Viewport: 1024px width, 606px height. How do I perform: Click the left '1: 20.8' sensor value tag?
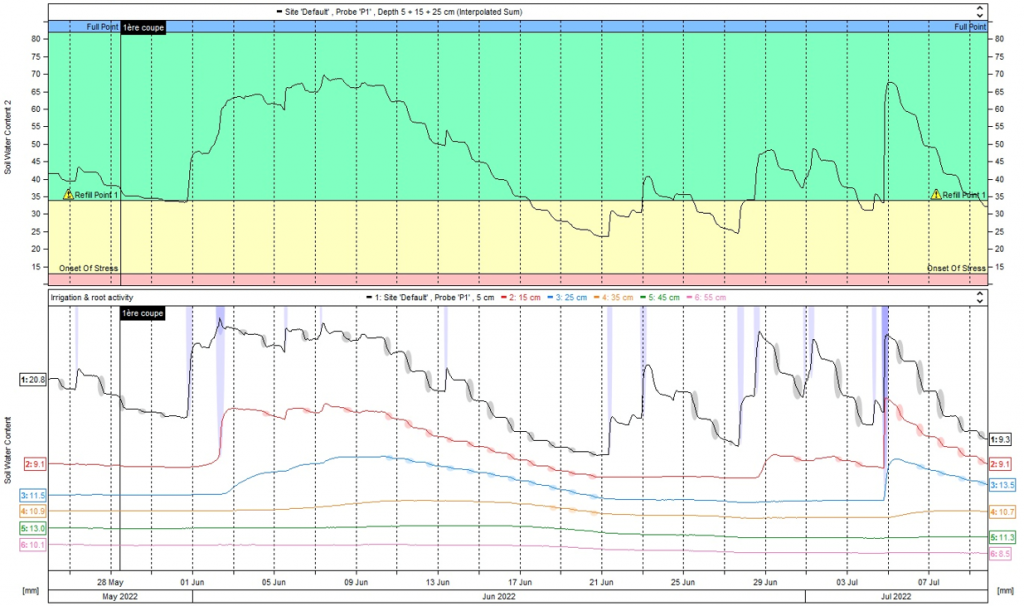[33, 380]
